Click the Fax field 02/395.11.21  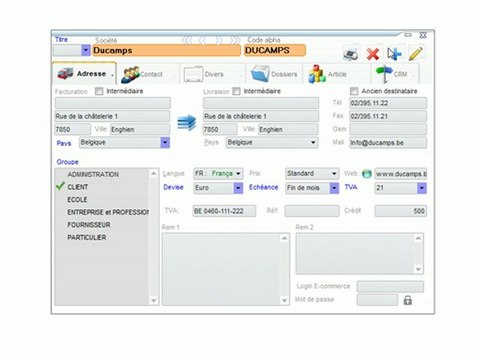tap(388, 116)
